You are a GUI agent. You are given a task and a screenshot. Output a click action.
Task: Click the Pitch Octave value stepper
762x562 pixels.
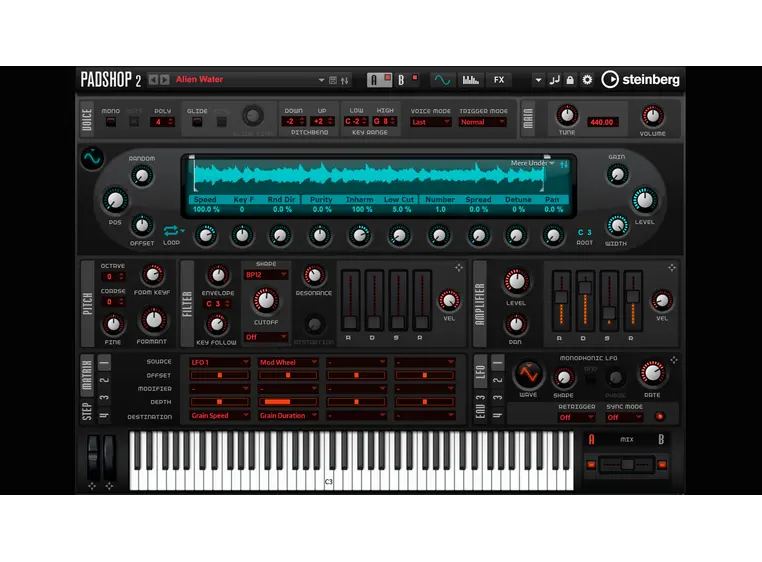(x=113, y=277)
